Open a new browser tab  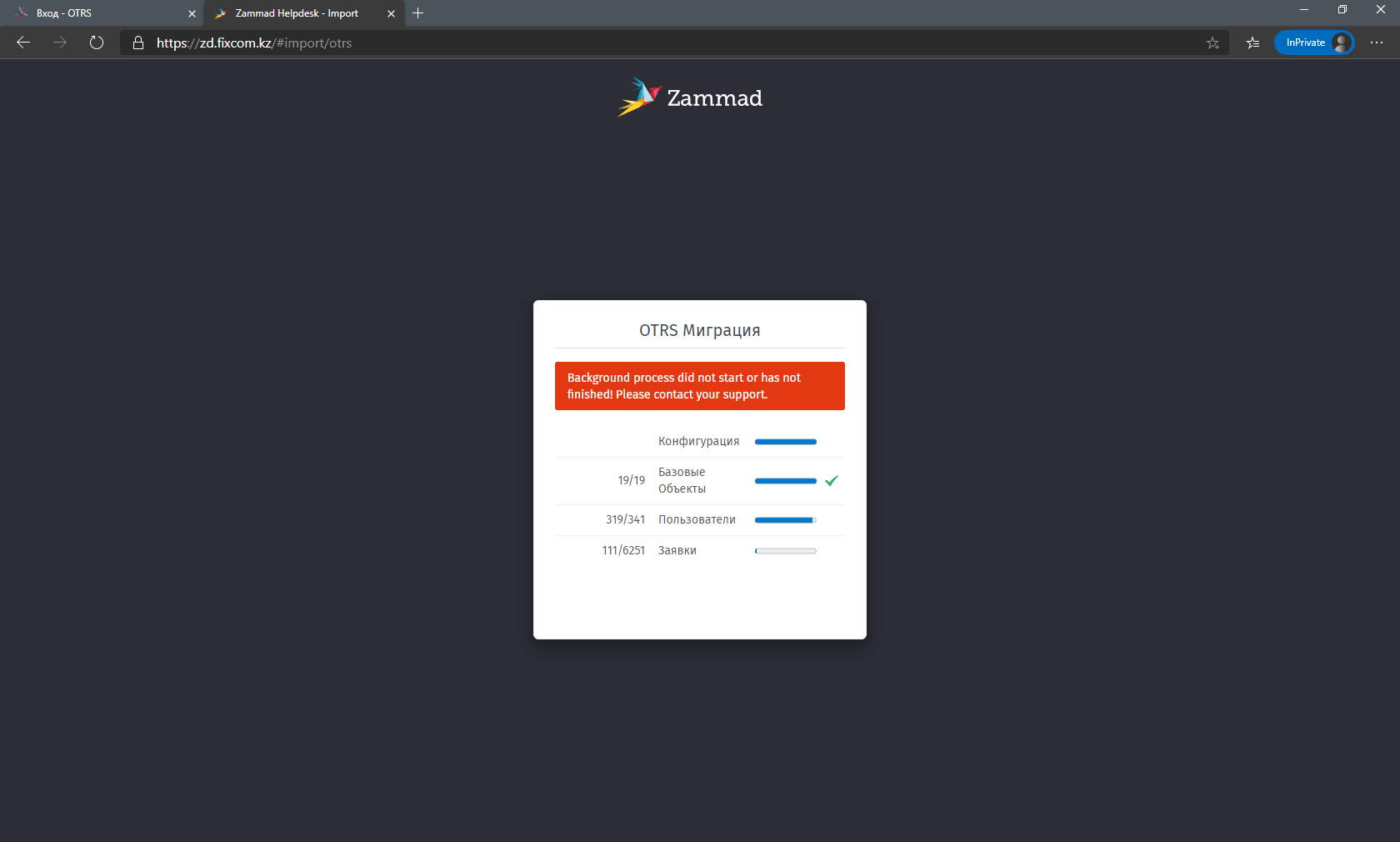click(418, 13)
